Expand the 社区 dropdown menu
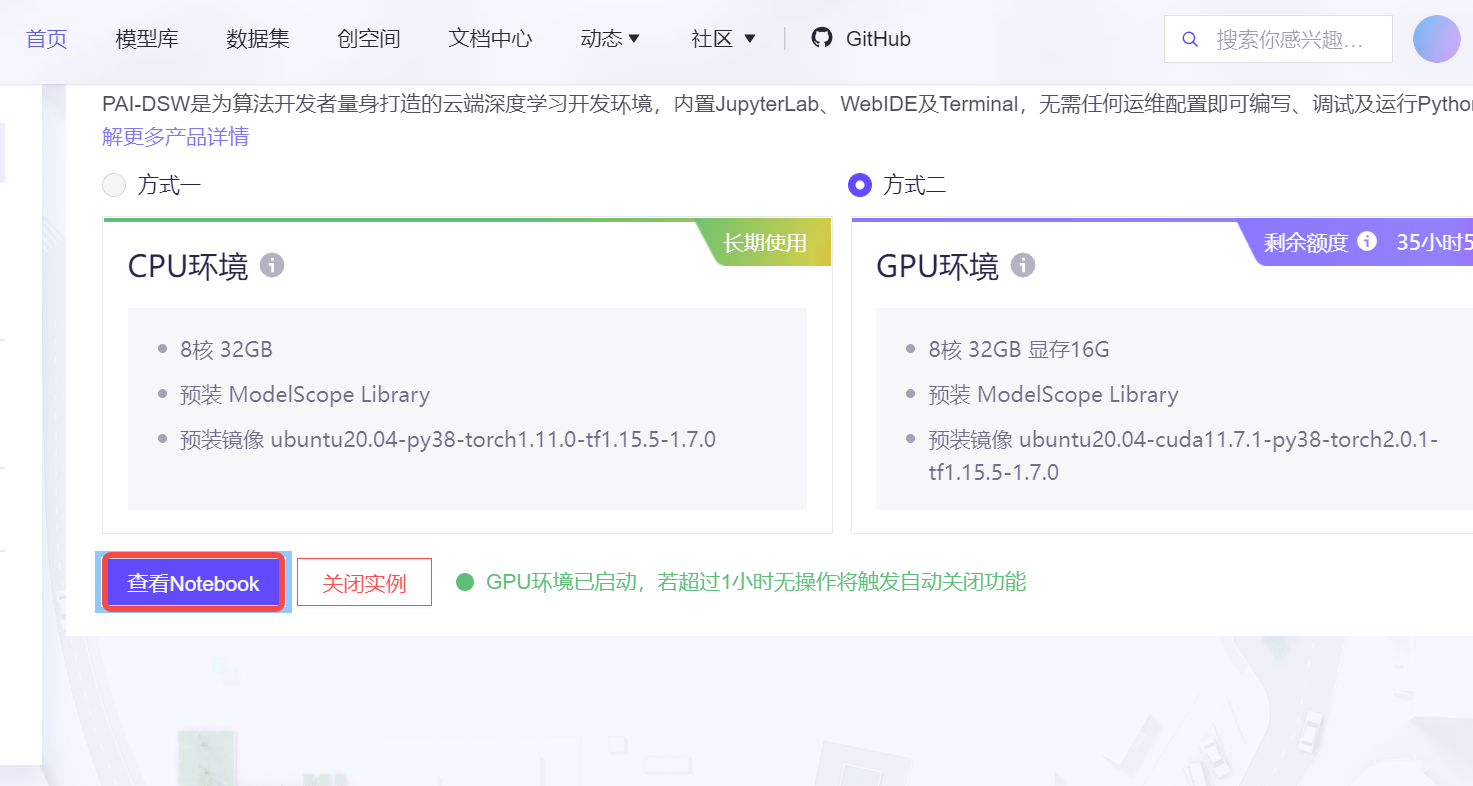The width and height of the screenshot is (1473, 786). click(x=723, y=39)
